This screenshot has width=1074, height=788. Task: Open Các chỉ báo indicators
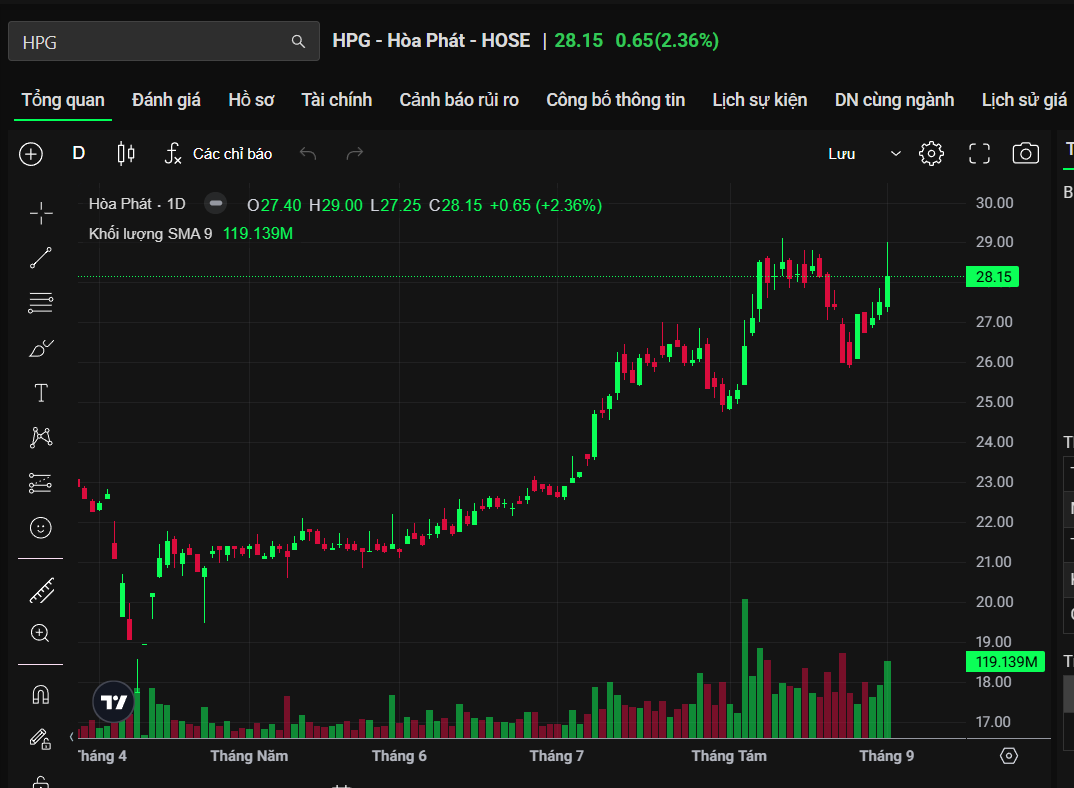tap(218, 153)
